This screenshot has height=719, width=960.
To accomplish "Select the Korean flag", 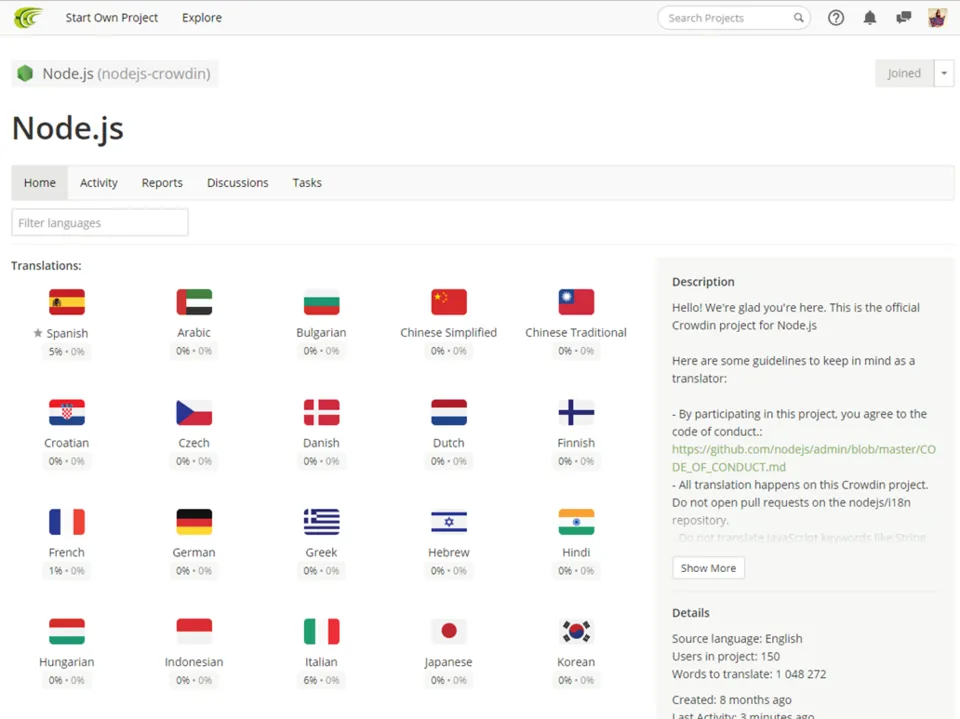I will point(576,631).
